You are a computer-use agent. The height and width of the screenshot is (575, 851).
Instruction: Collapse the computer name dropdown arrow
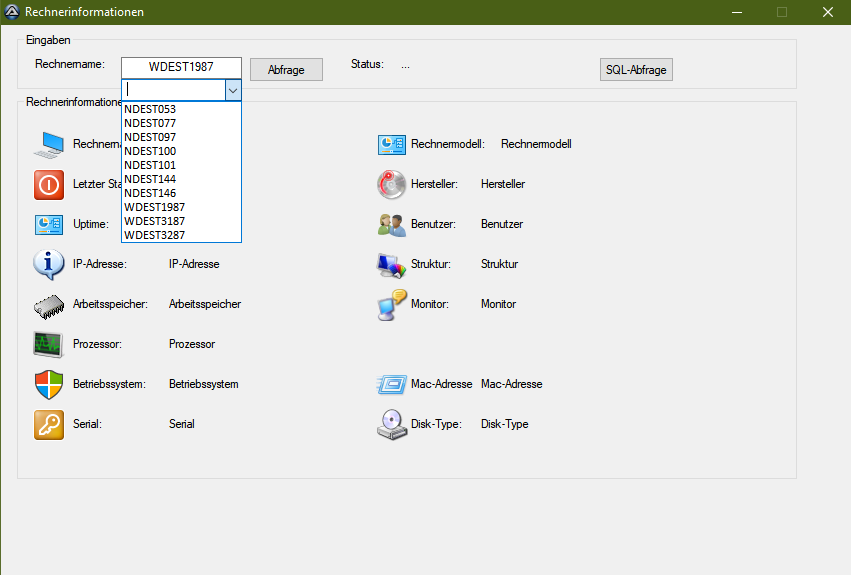(x=232, y=90)
